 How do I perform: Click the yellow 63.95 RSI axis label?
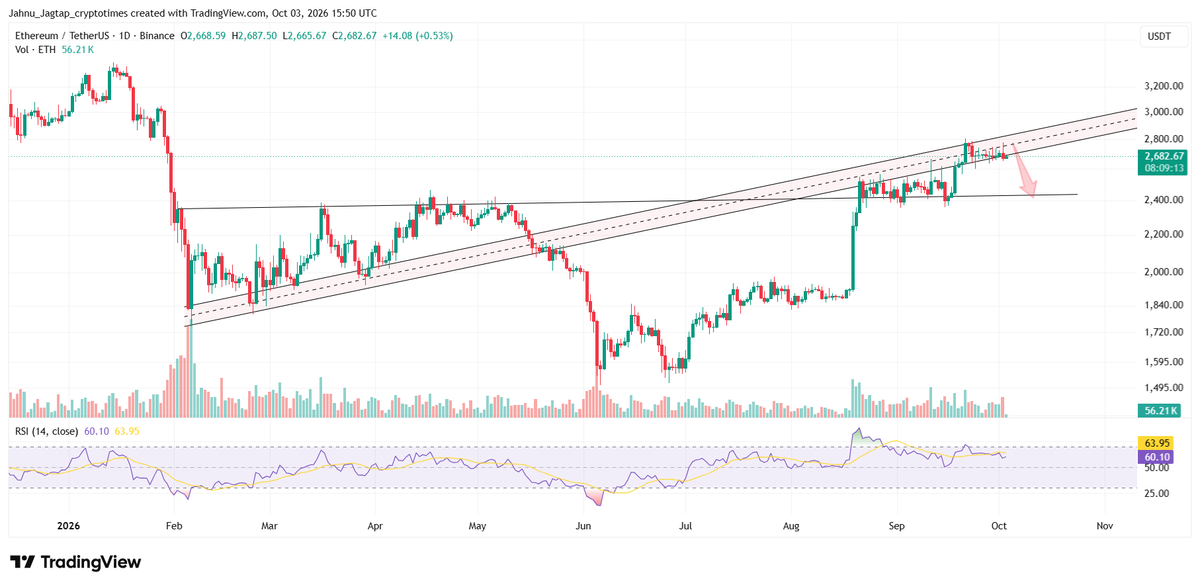(1156, 442)
